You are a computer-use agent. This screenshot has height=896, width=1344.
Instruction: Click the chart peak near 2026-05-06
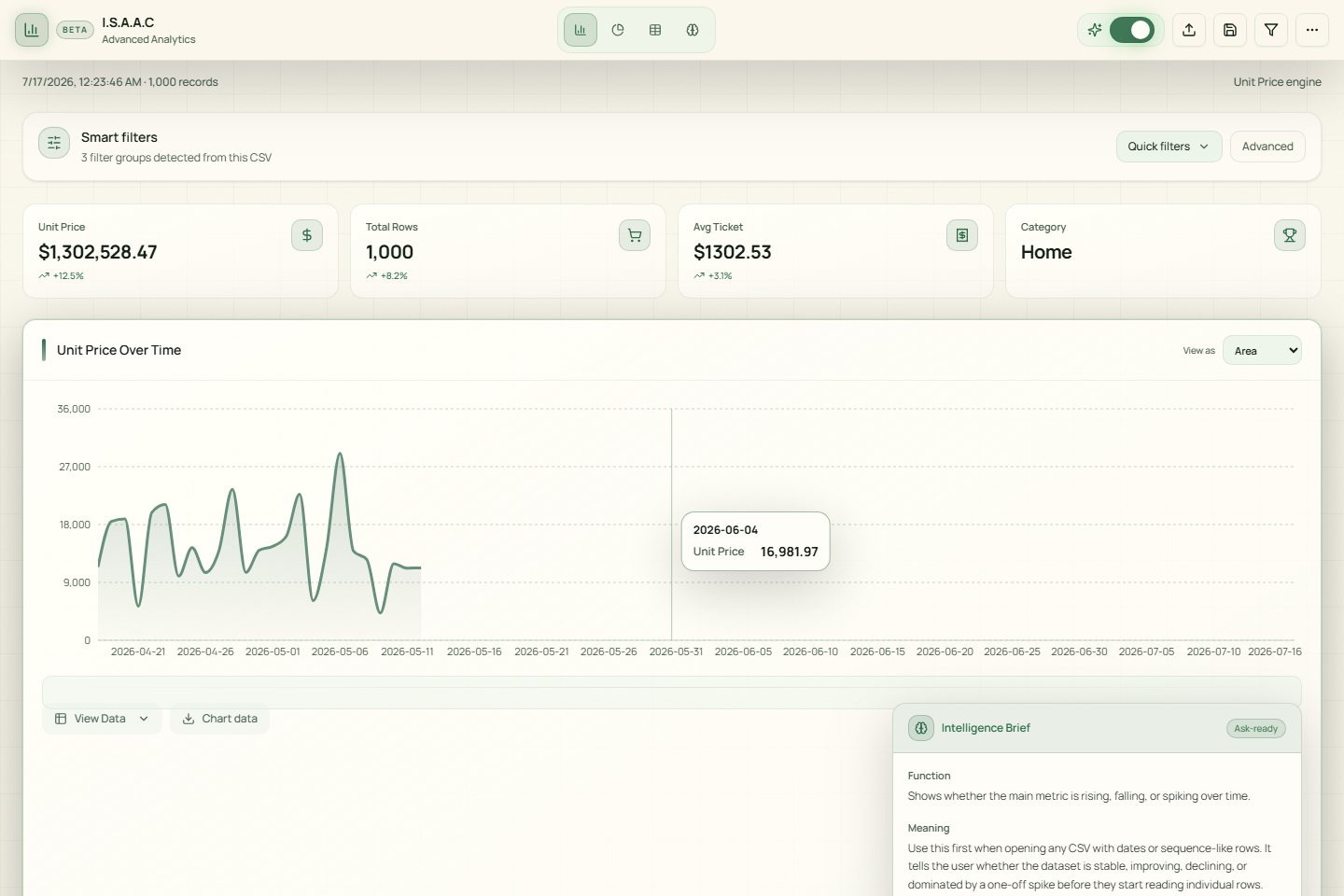click(x=340, y=455)
